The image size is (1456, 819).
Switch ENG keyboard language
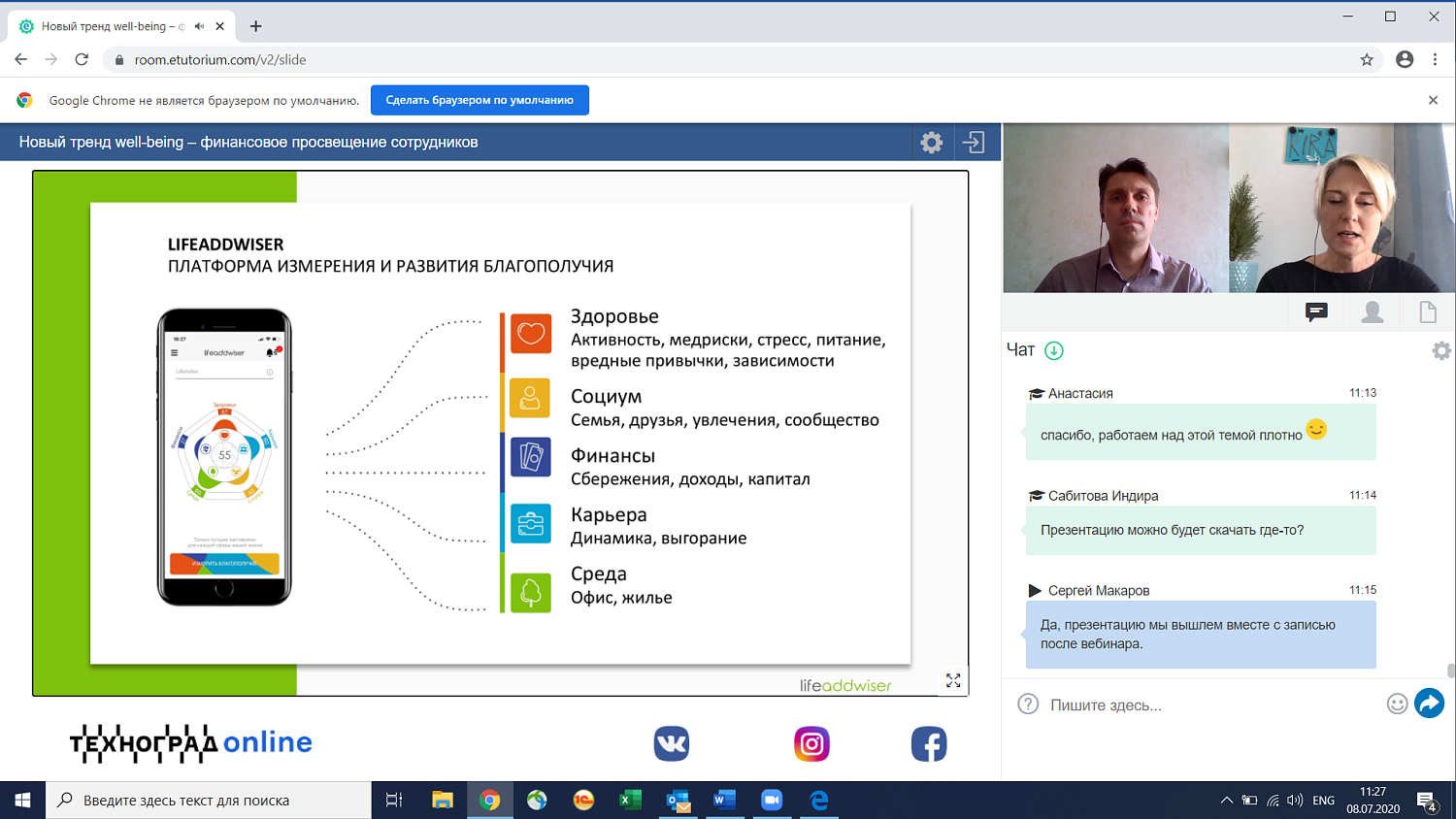coord(1323,801)
